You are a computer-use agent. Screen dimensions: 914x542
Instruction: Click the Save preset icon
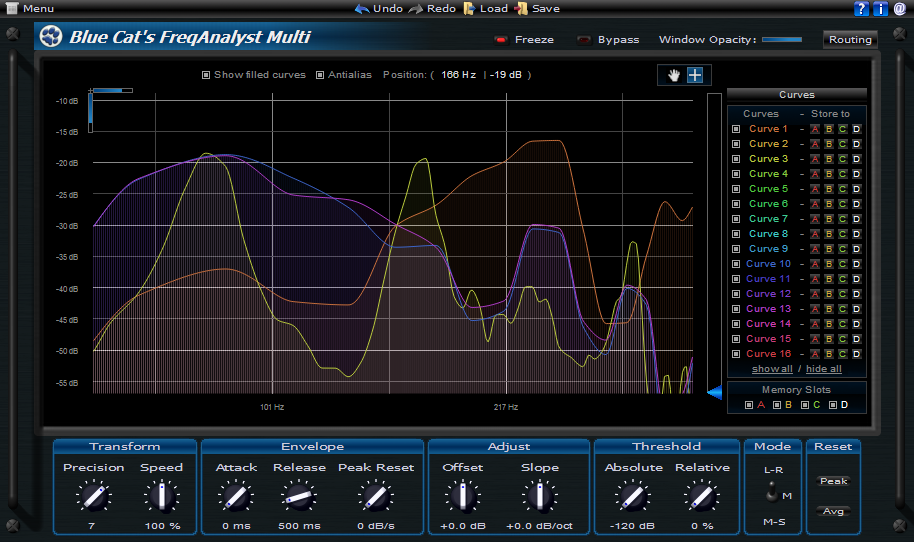(x=522, y=9)
